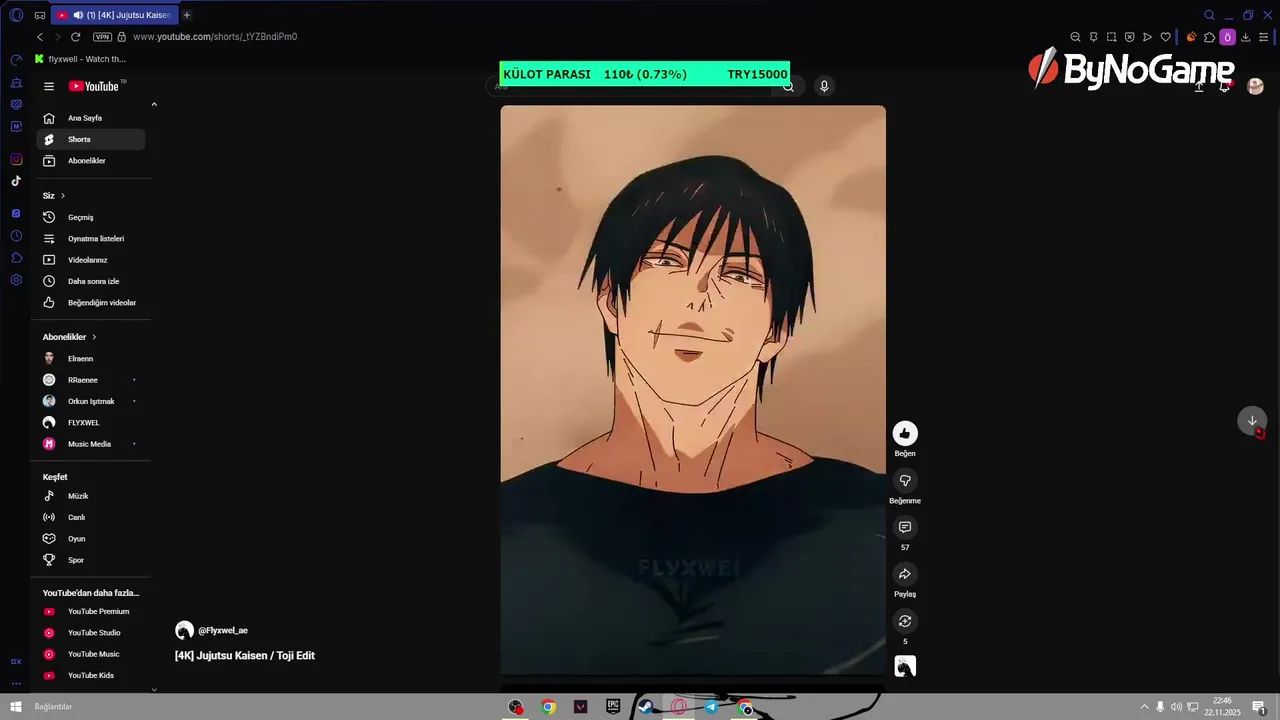The height and width of the screenshot is (720, 1280).
Task: Click the address bar URL
Action: (215, 37)
